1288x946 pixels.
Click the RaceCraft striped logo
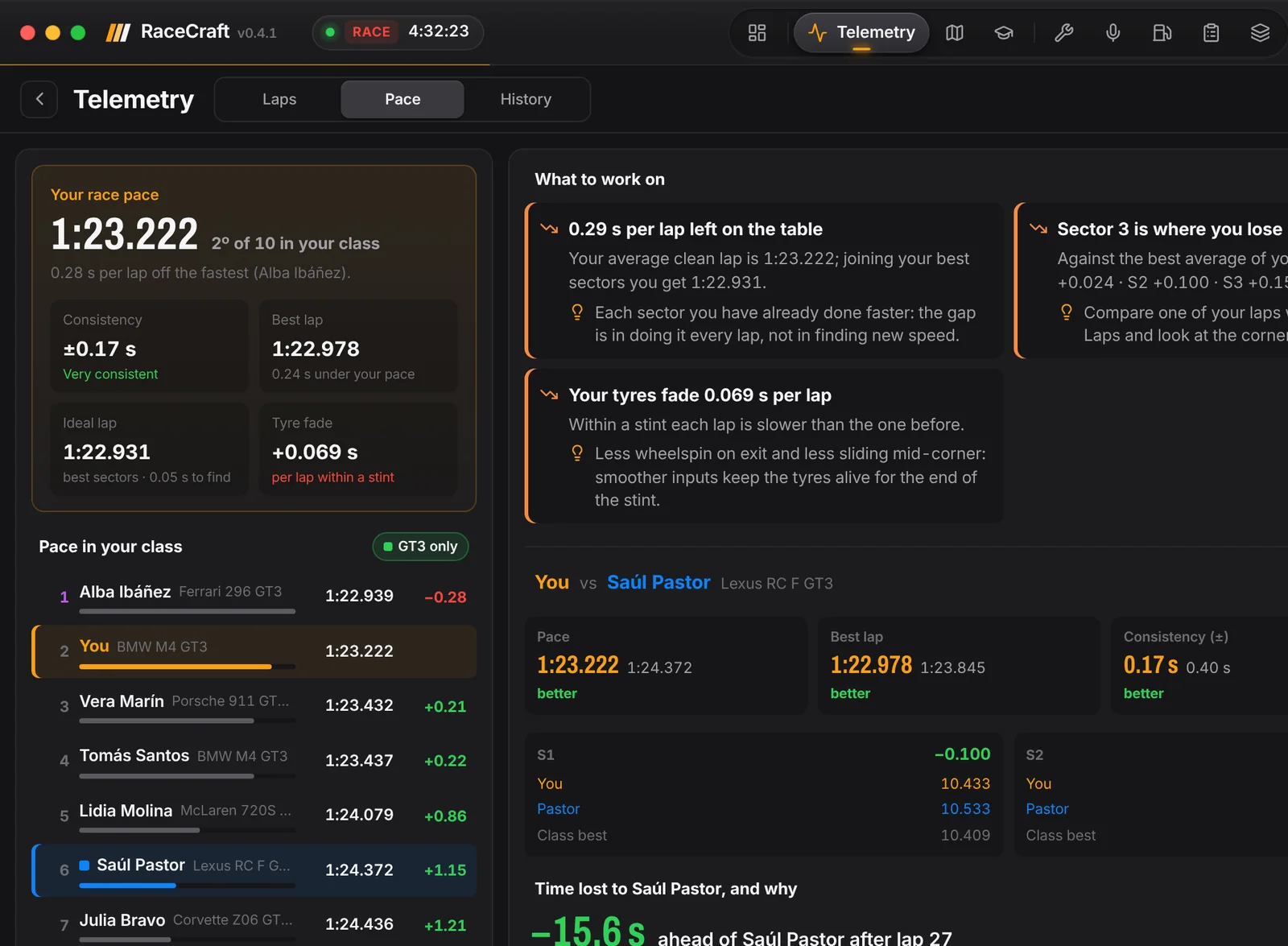(x=118, y=32)
